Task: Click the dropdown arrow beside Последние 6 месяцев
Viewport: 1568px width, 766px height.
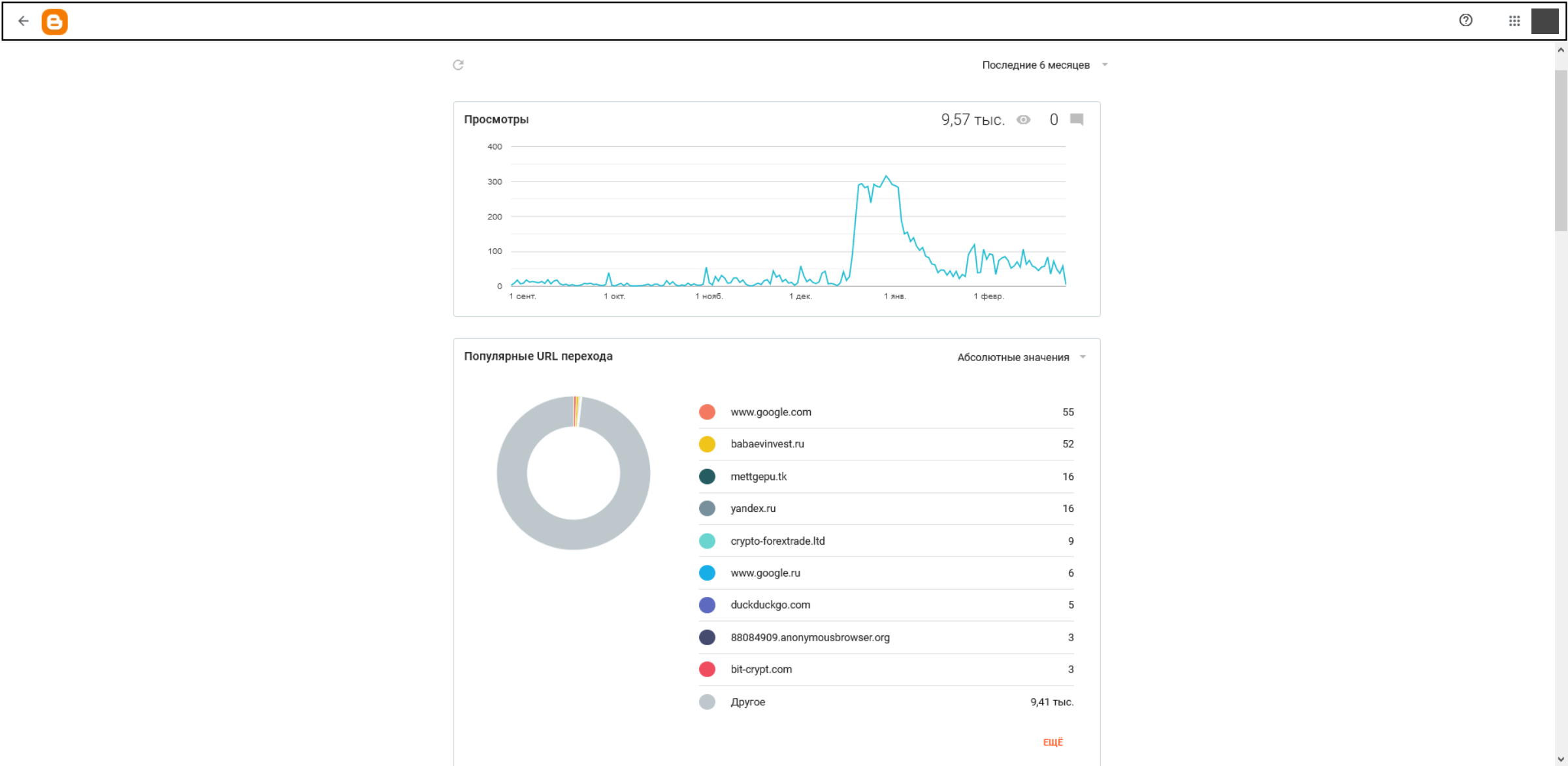Action: (1105, 65)
